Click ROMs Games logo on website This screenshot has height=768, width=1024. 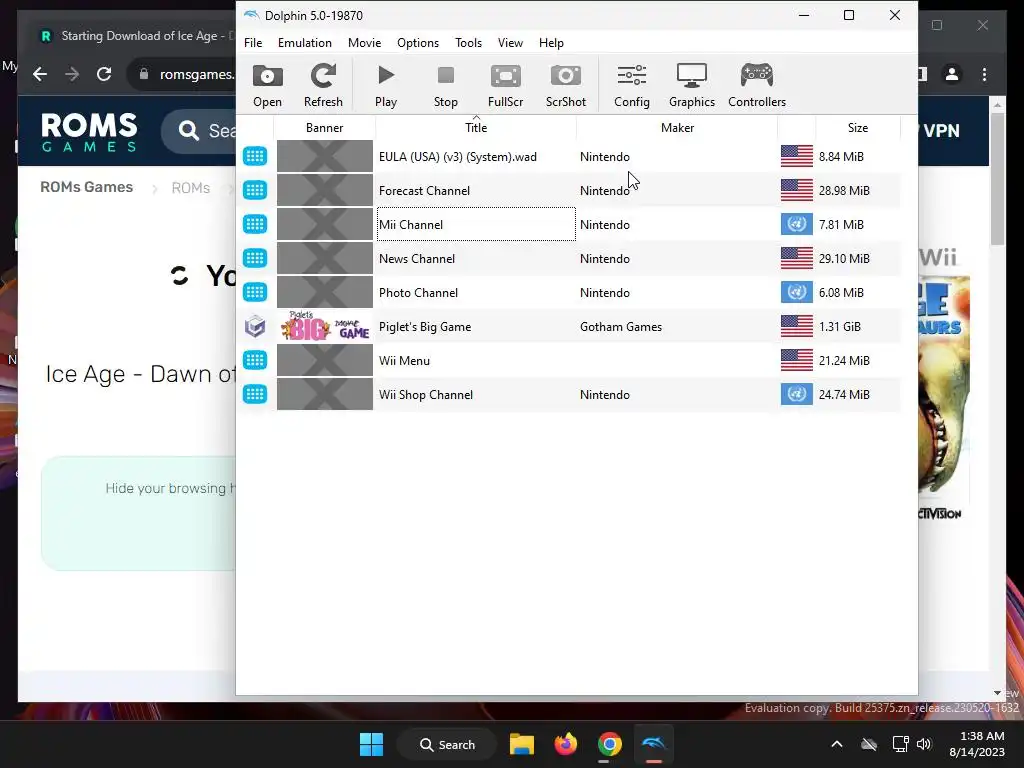point(89,132)
